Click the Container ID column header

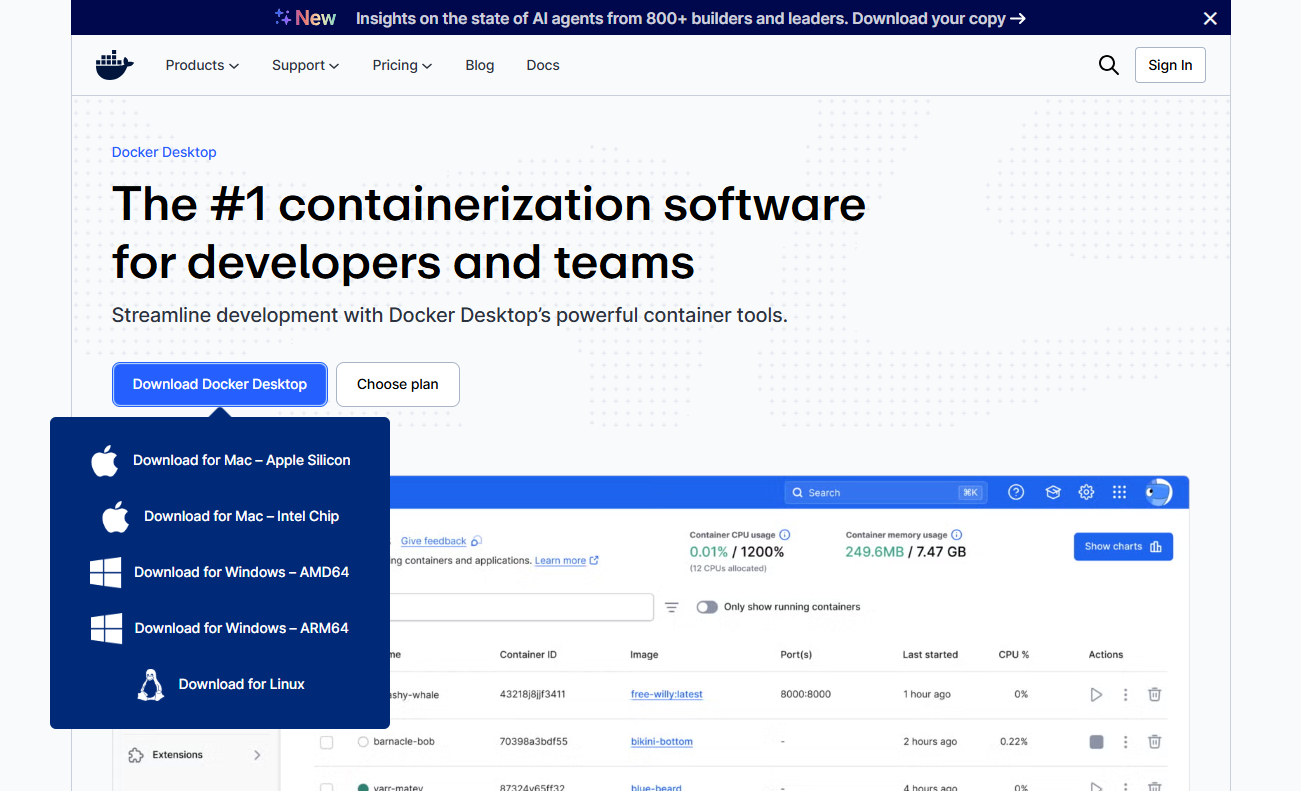coord(528,655)
